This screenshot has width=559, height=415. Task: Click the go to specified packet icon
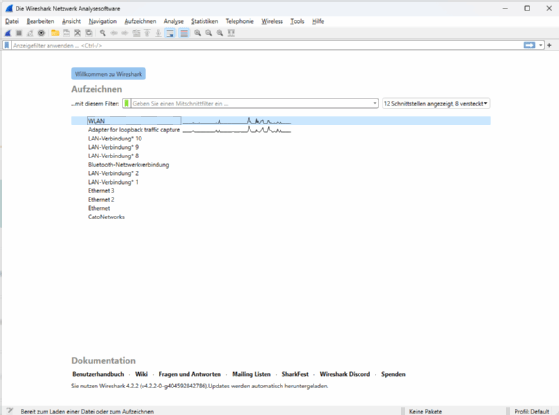tap(136, 33)
